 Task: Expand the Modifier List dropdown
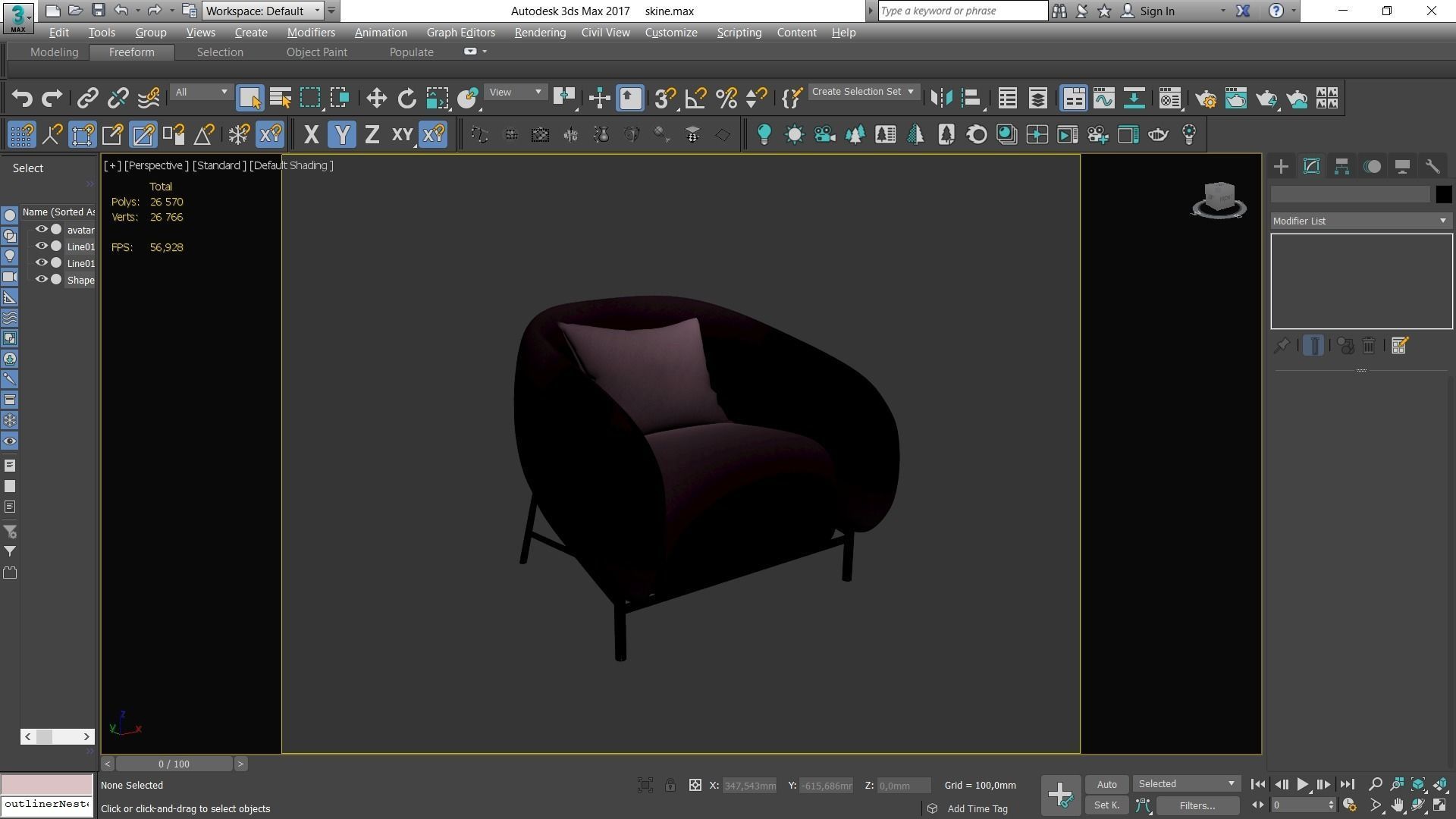[1360, 221]
